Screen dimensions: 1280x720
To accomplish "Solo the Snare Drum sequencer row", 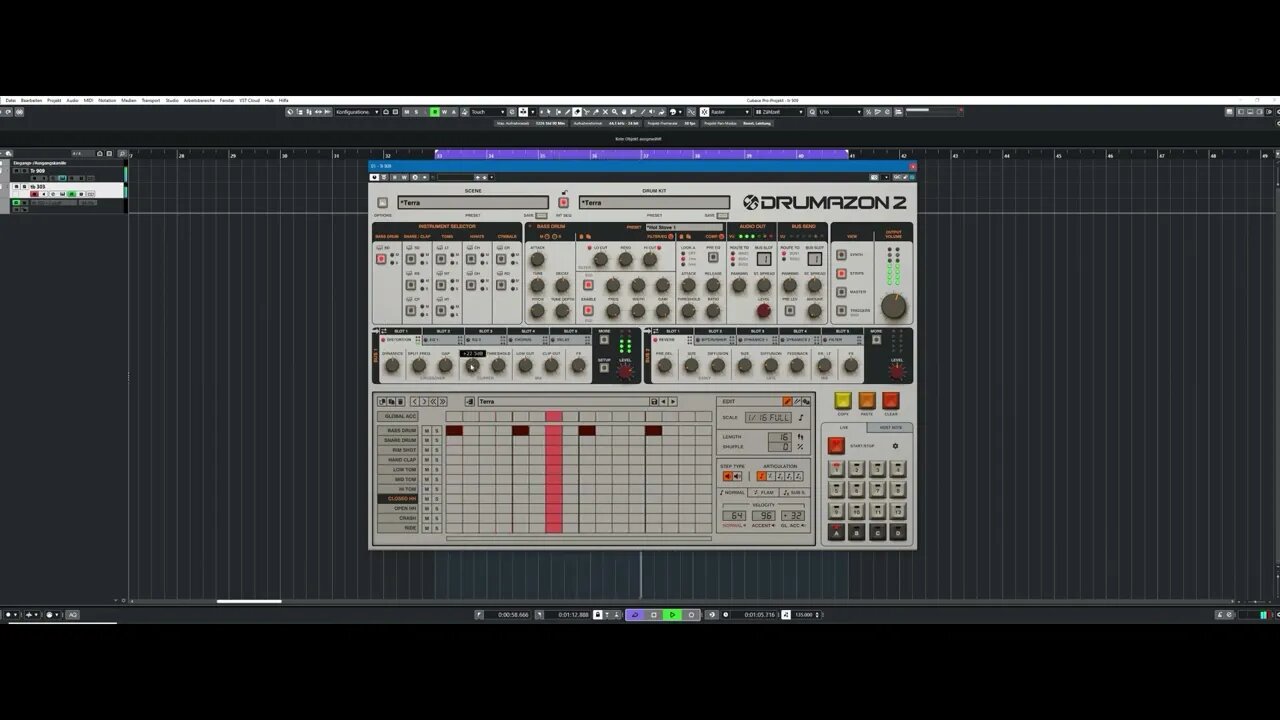I will [x=437, y=441].
